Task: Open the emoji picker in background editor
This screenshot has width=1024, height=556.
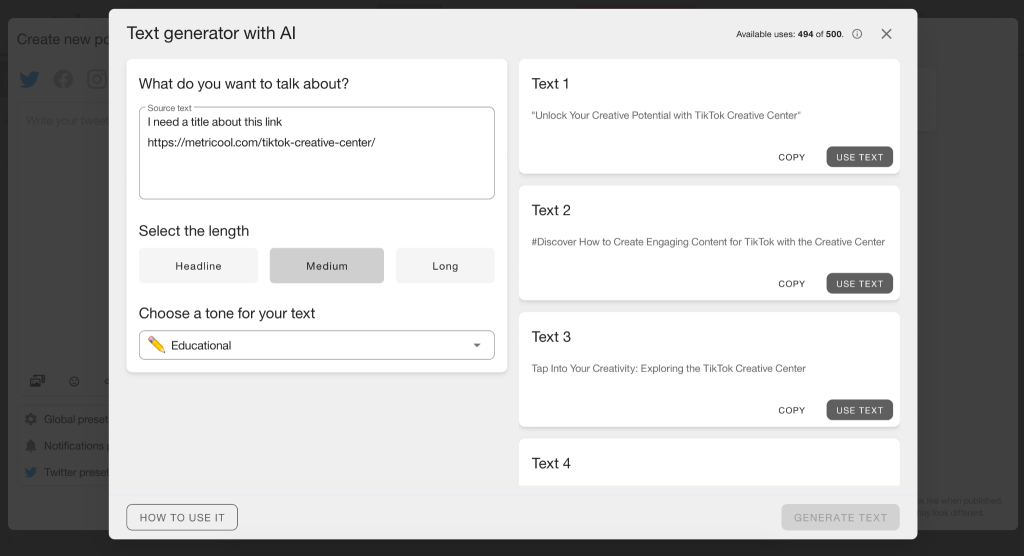Action: [74, 382]
